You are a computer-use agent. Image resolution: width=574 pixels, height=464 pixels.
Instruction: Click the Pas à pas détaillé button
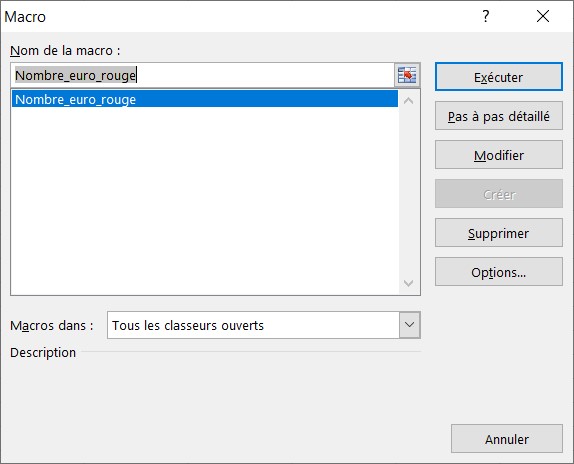tap(499, 116)
